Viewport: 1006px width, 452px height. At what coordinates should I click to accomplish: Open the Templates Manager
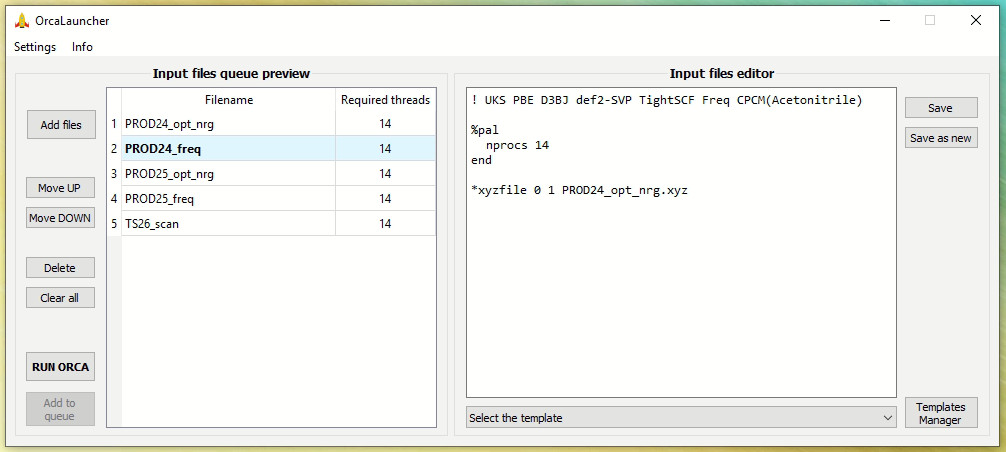[x=941, y=413]
